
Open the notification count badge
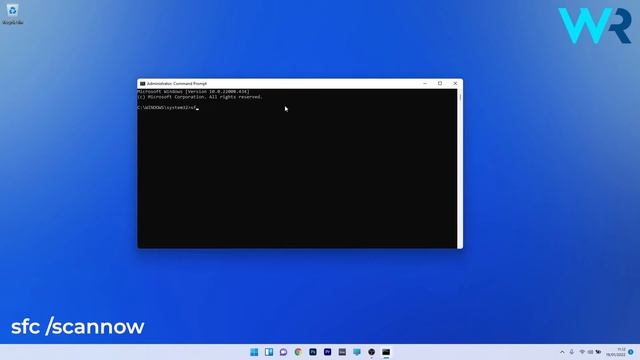click(631, 352)
